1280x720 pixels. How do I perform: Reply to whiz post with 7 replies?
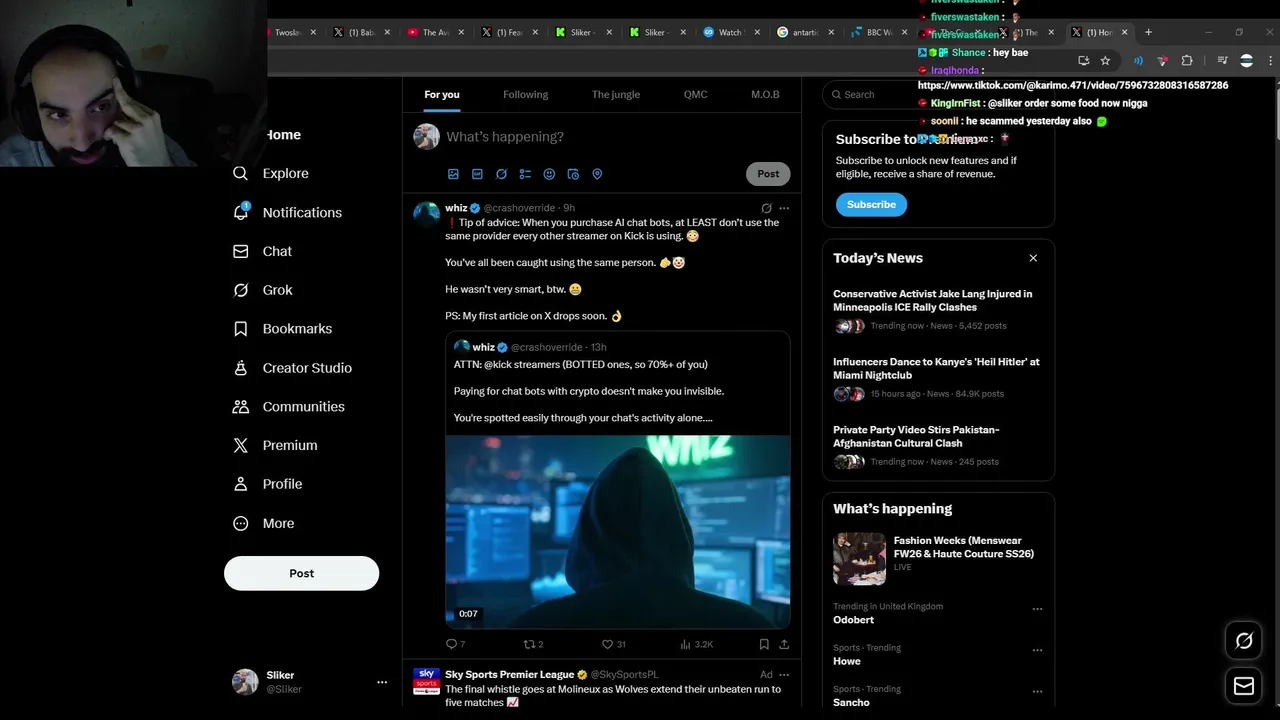(455, 644)
